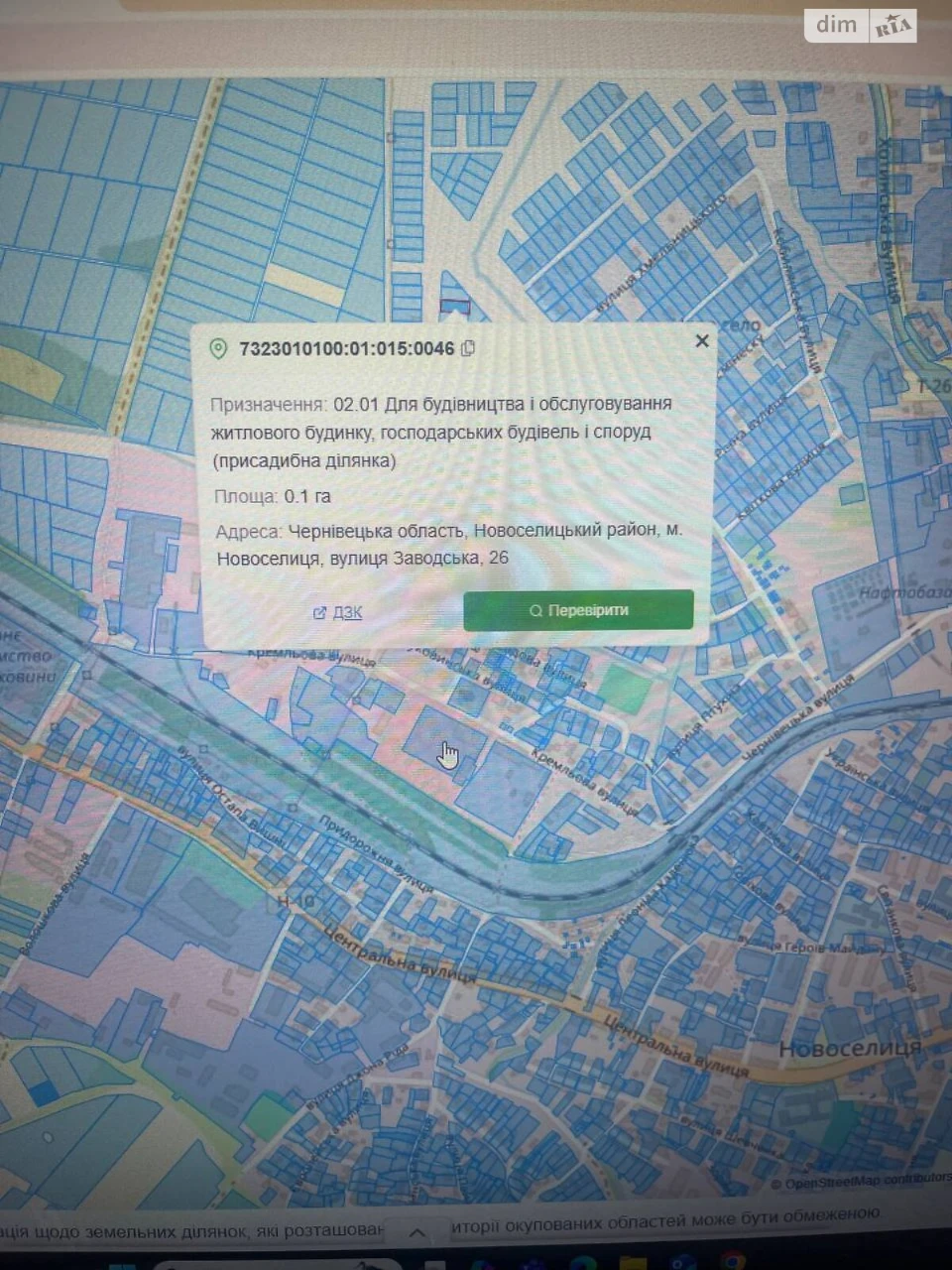
Task: Click the Придорожня вулиця street label
Action: tap(375, 855)
